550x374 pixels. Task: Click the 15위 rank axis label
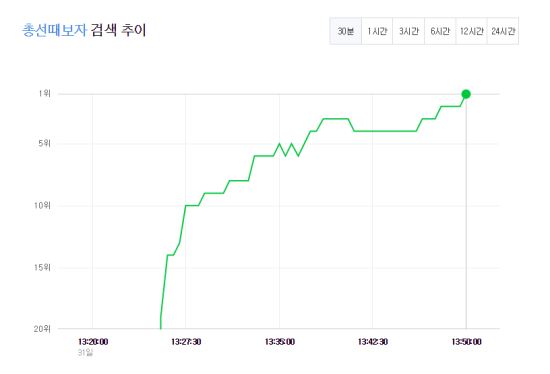tap(42, 267)
